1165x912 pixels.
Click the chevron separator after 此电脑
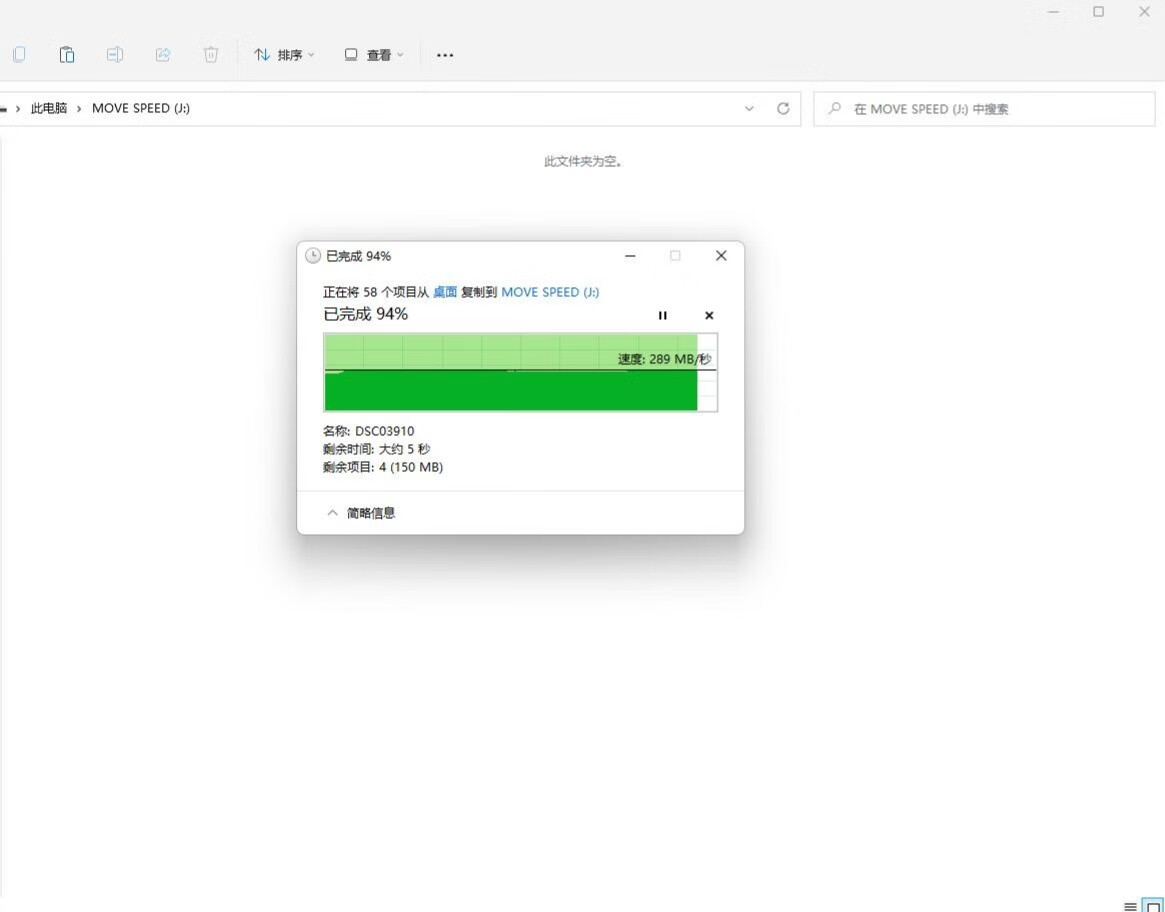point(79,109)
